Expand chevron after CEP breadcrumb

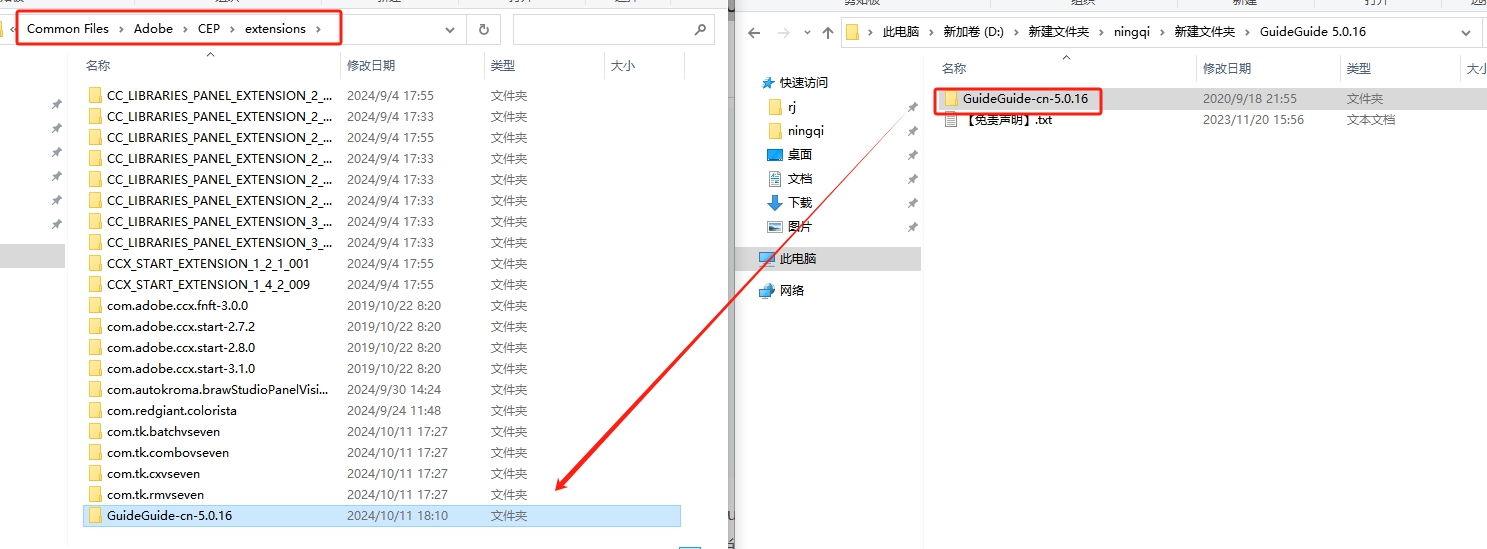tap(232, 29)
